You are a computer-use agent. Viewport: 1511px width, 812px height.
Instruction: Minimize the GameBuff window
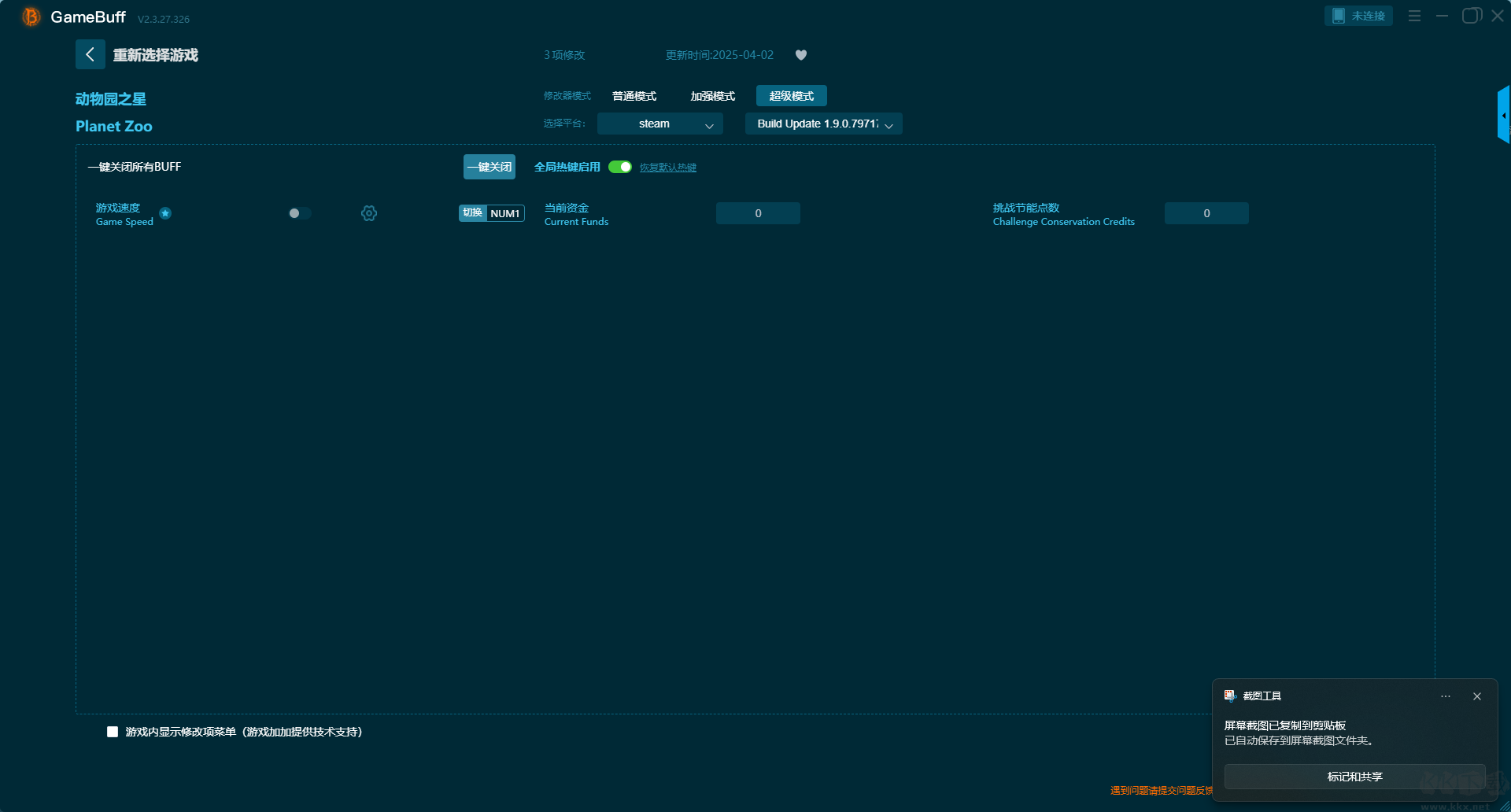(x=1442, y=16)
